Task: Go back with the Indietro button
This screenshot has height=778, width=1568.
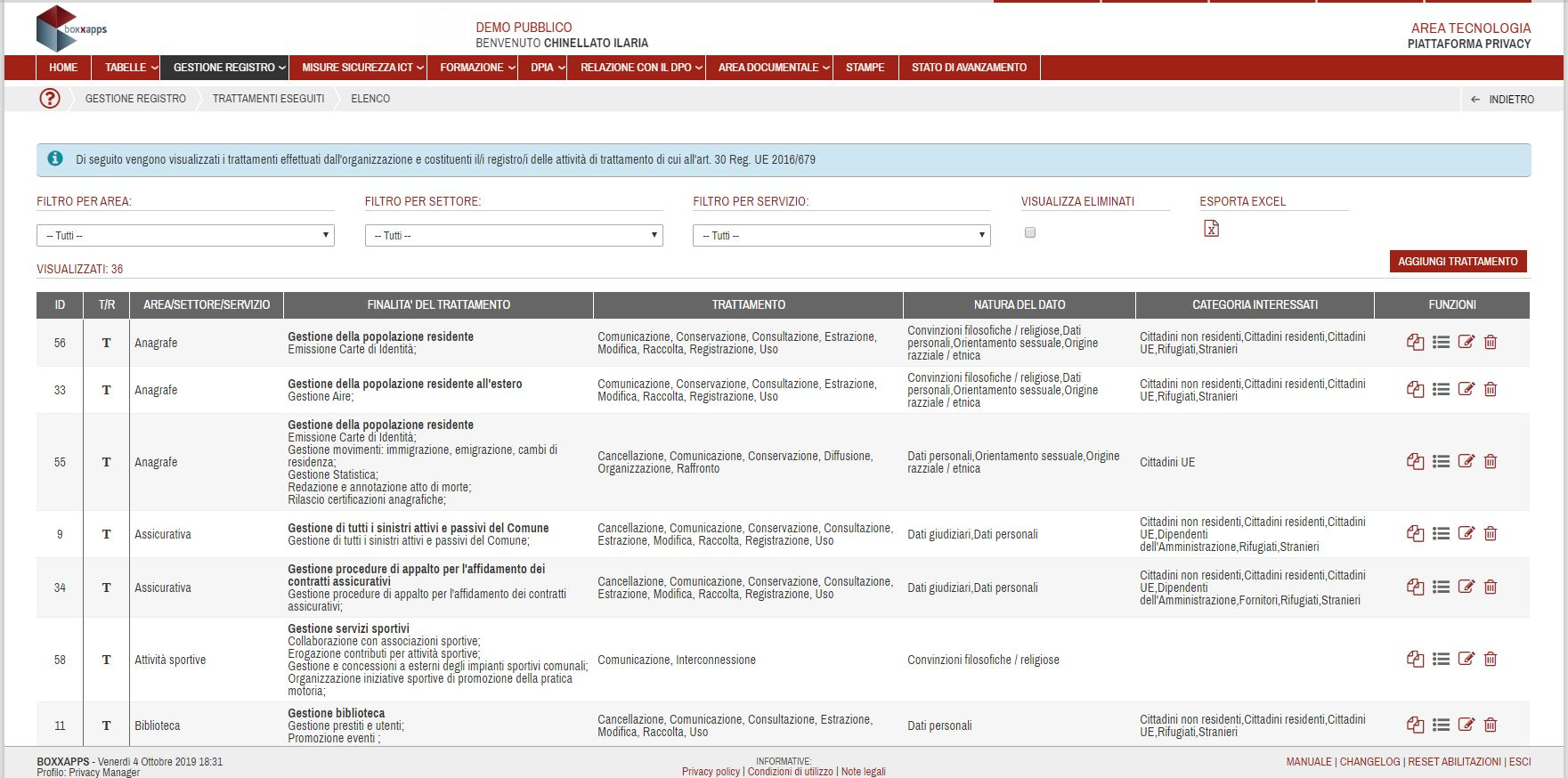Action: click(x=1502, y=100)
